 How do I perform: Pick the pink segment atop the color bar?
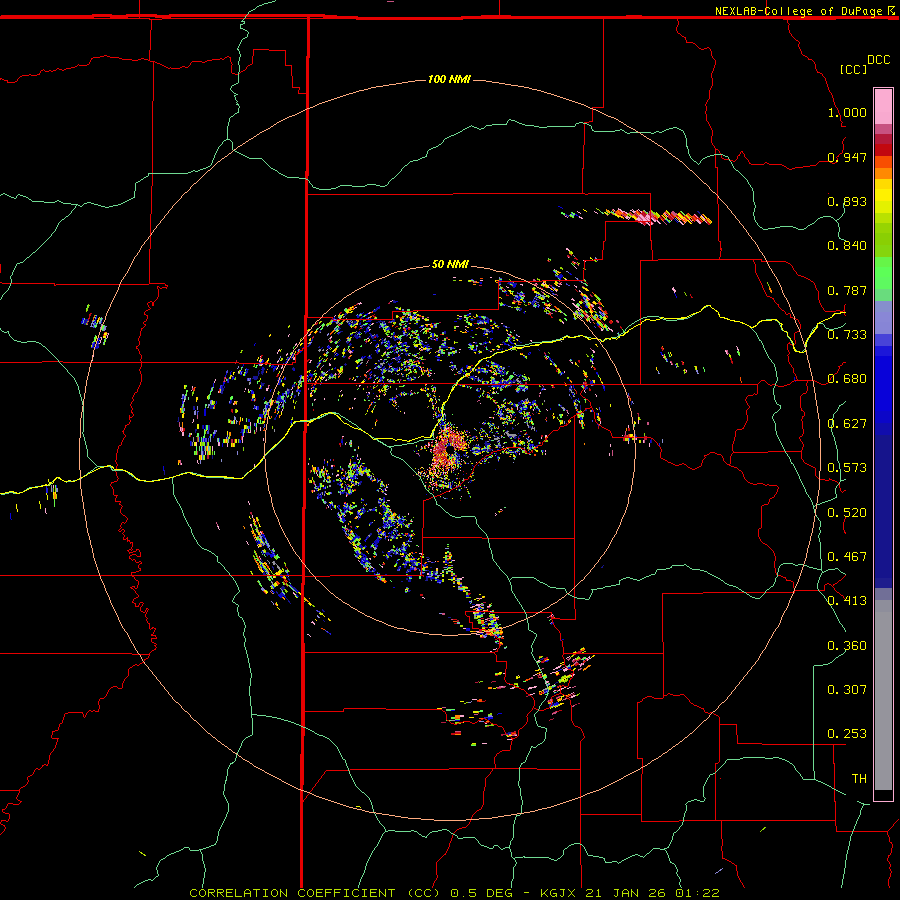click(883, 107)
